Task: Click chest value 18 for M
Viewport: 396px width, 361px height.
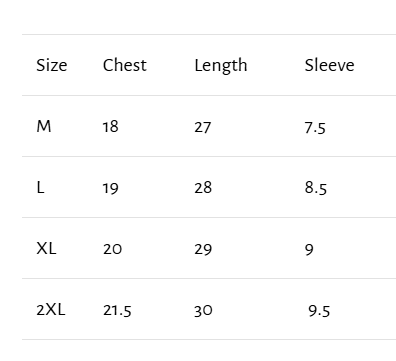Action: tap(111, 127)
